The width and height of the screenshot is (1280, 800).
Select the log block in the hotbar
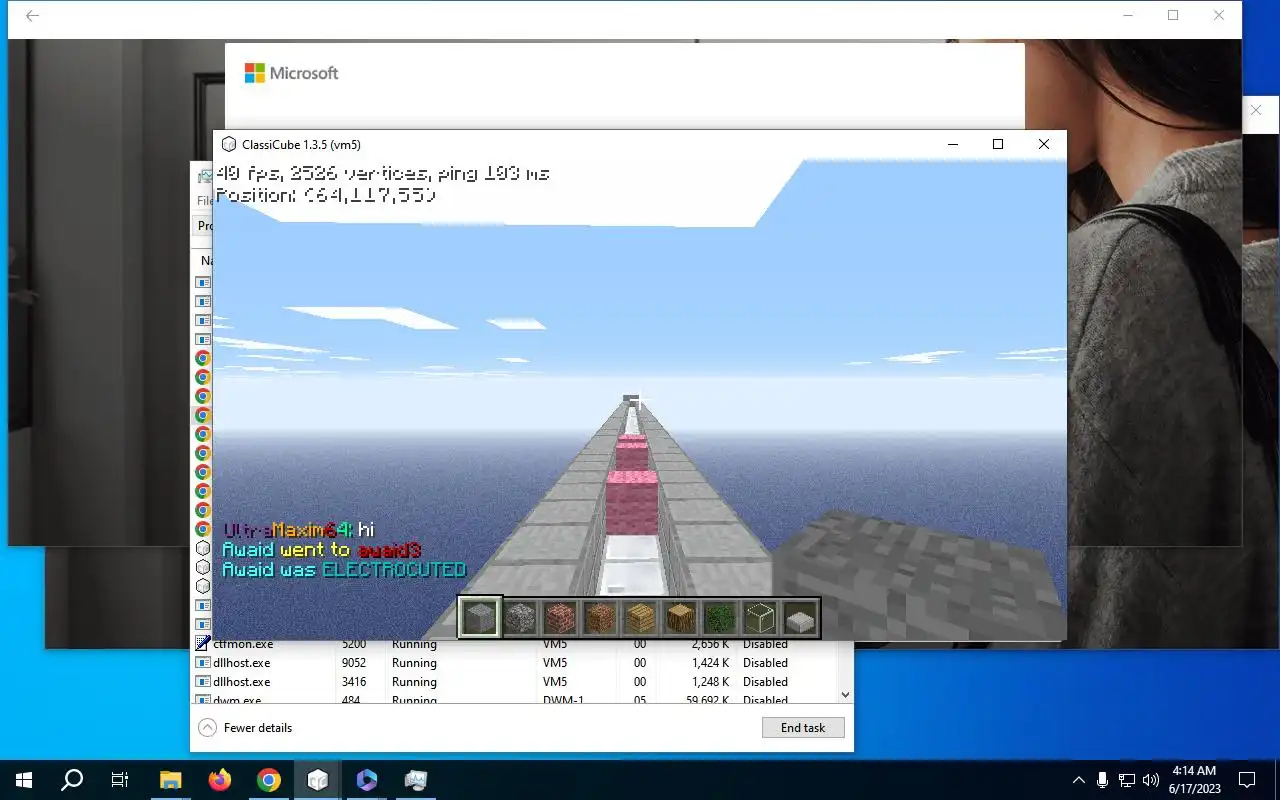(x=680, y=619)
